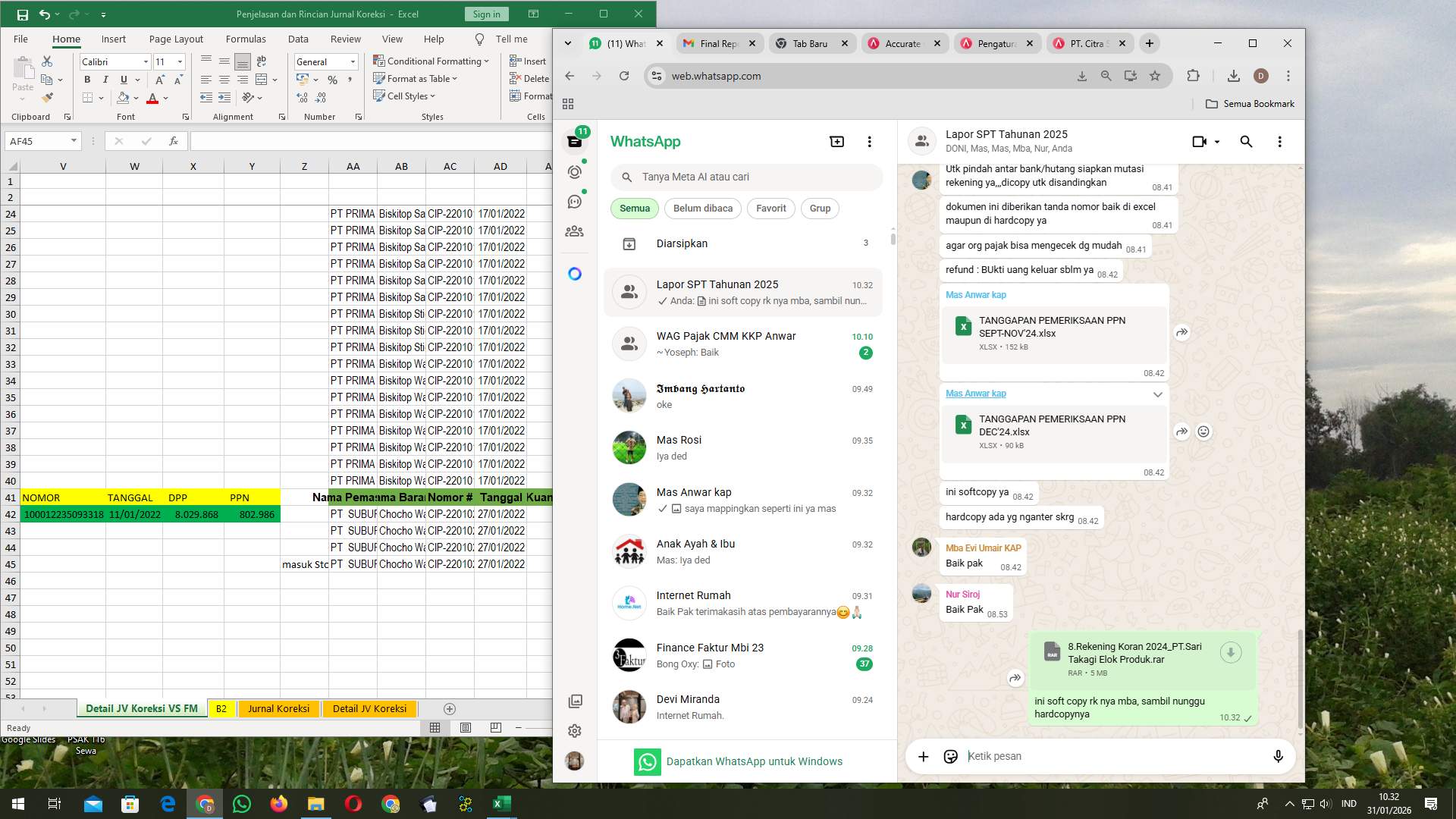Switch to the Formulas ribbon tab
Image resolution: width=1456 pixels, height=819 pixels.
click(x=246, y=39)
